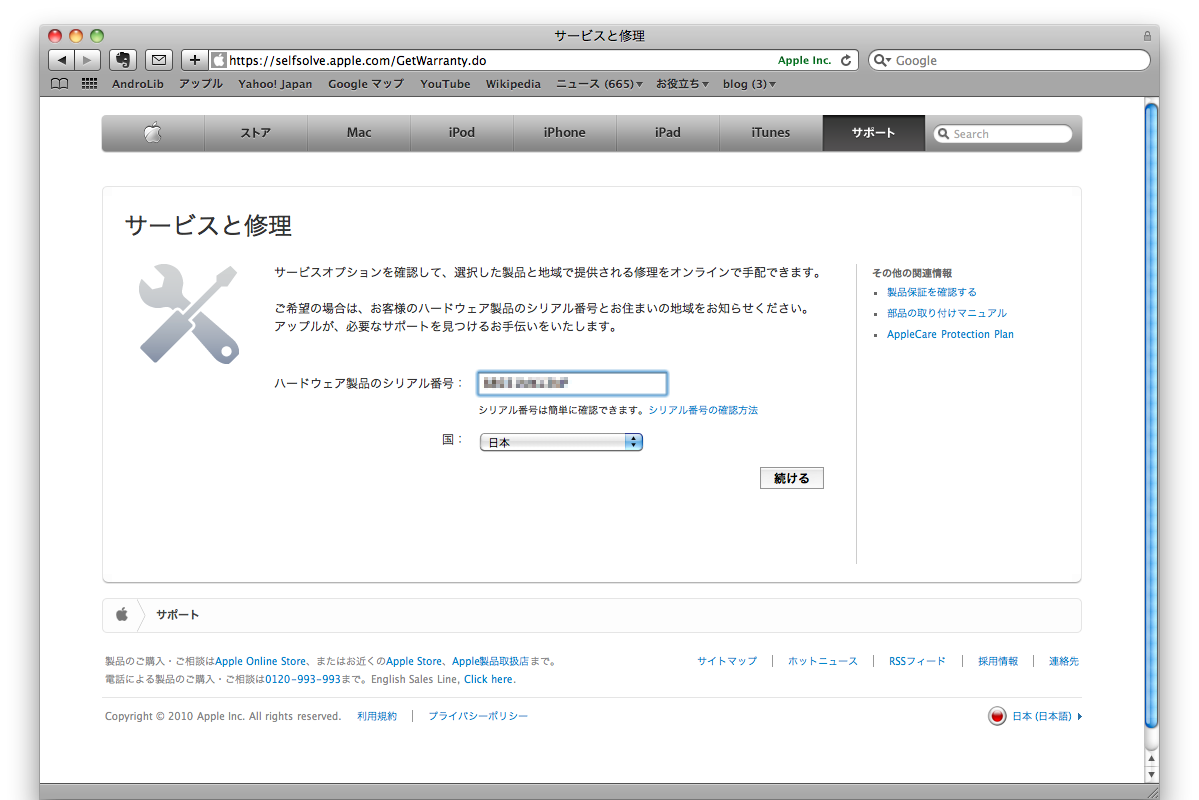This screenshot has width=1199, height=800.
Task: Focus the Apple site Search field
Action: (1002, 134)
